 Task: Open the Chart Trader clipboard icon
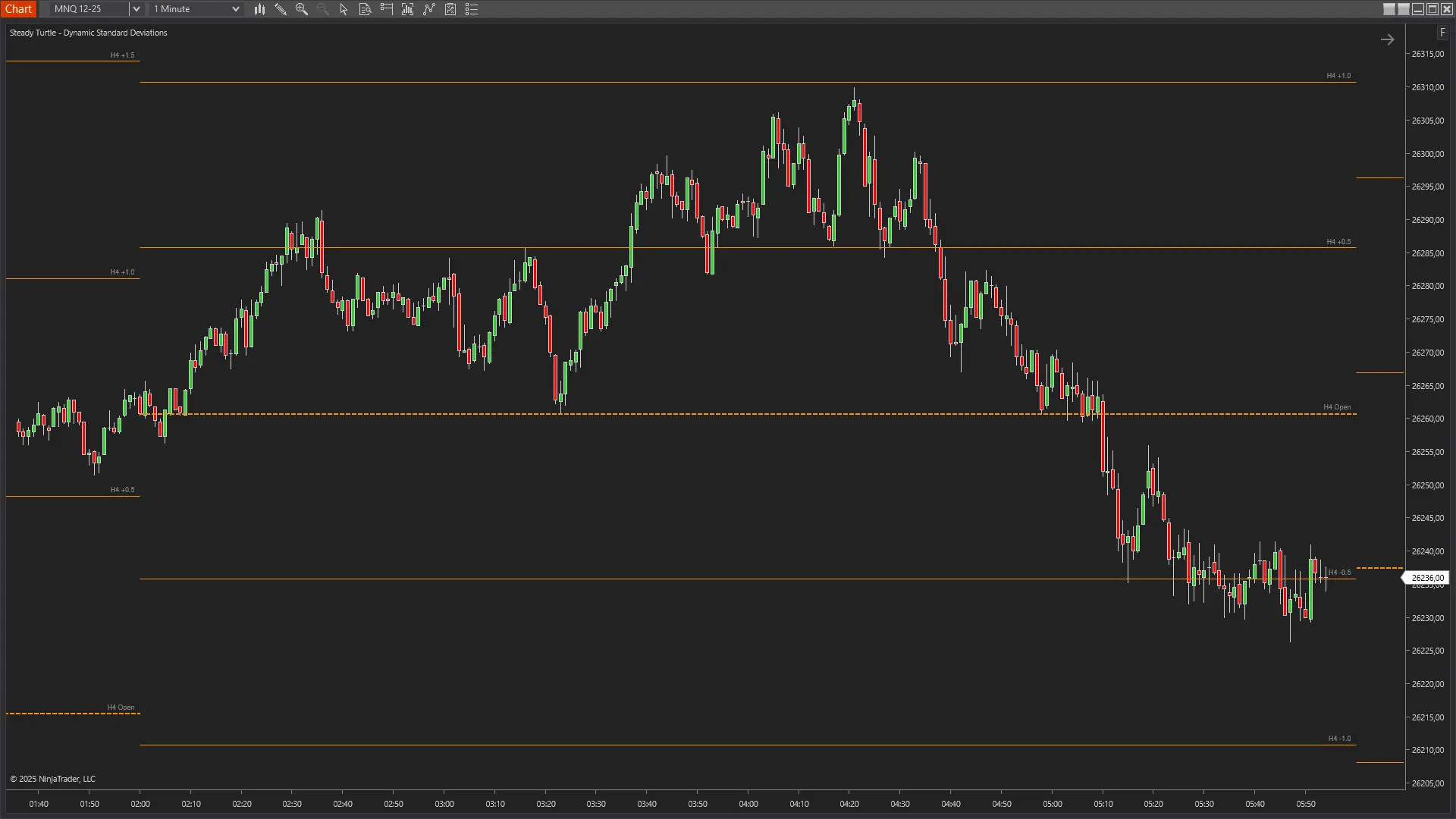tap(450, 9)
